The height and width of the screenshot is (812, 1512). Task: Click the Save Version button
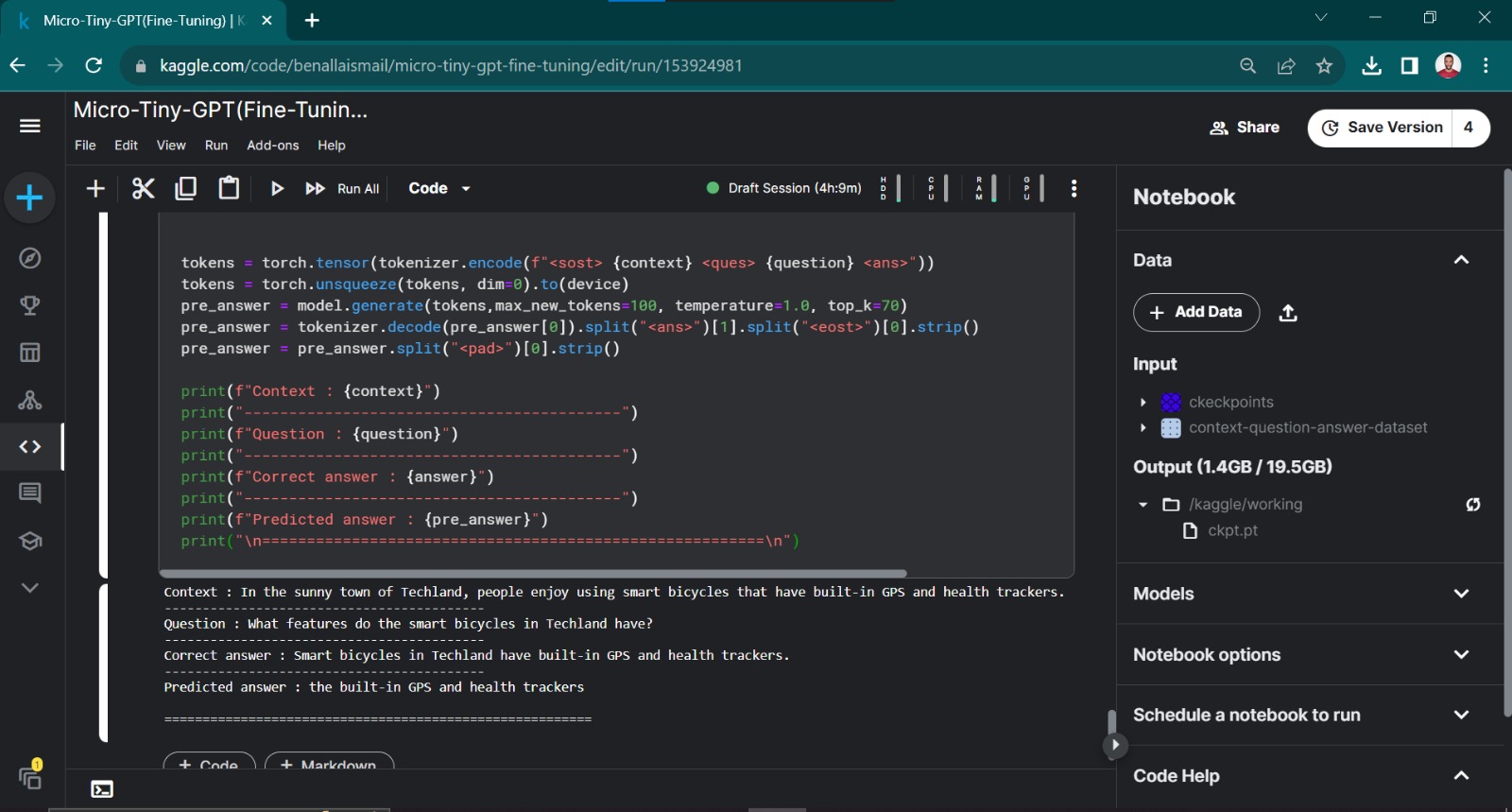(1383, 128)
